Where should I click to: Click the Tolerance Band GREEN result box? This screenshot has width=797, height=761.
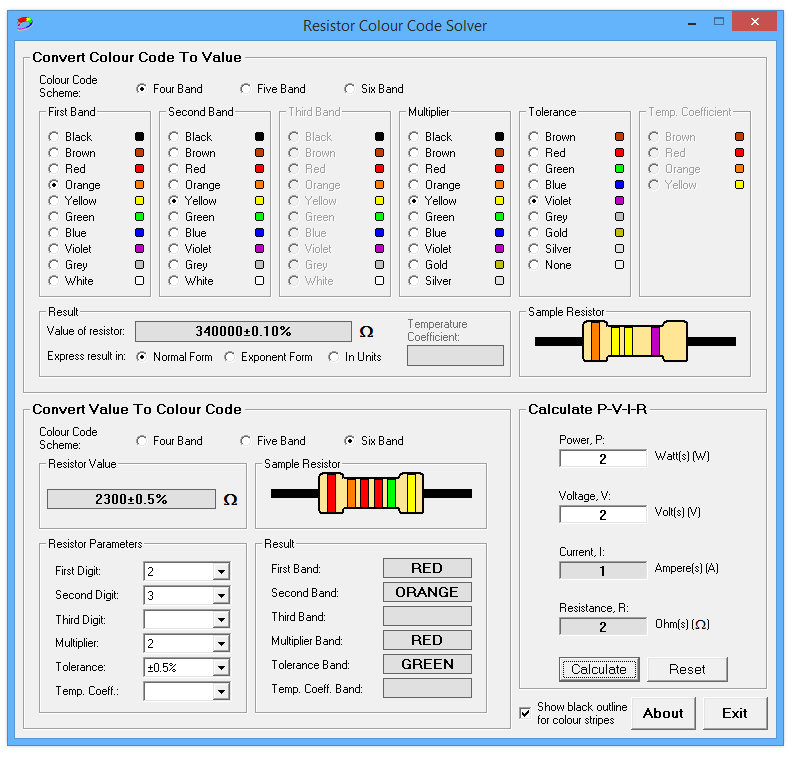(x=427, y=664)
